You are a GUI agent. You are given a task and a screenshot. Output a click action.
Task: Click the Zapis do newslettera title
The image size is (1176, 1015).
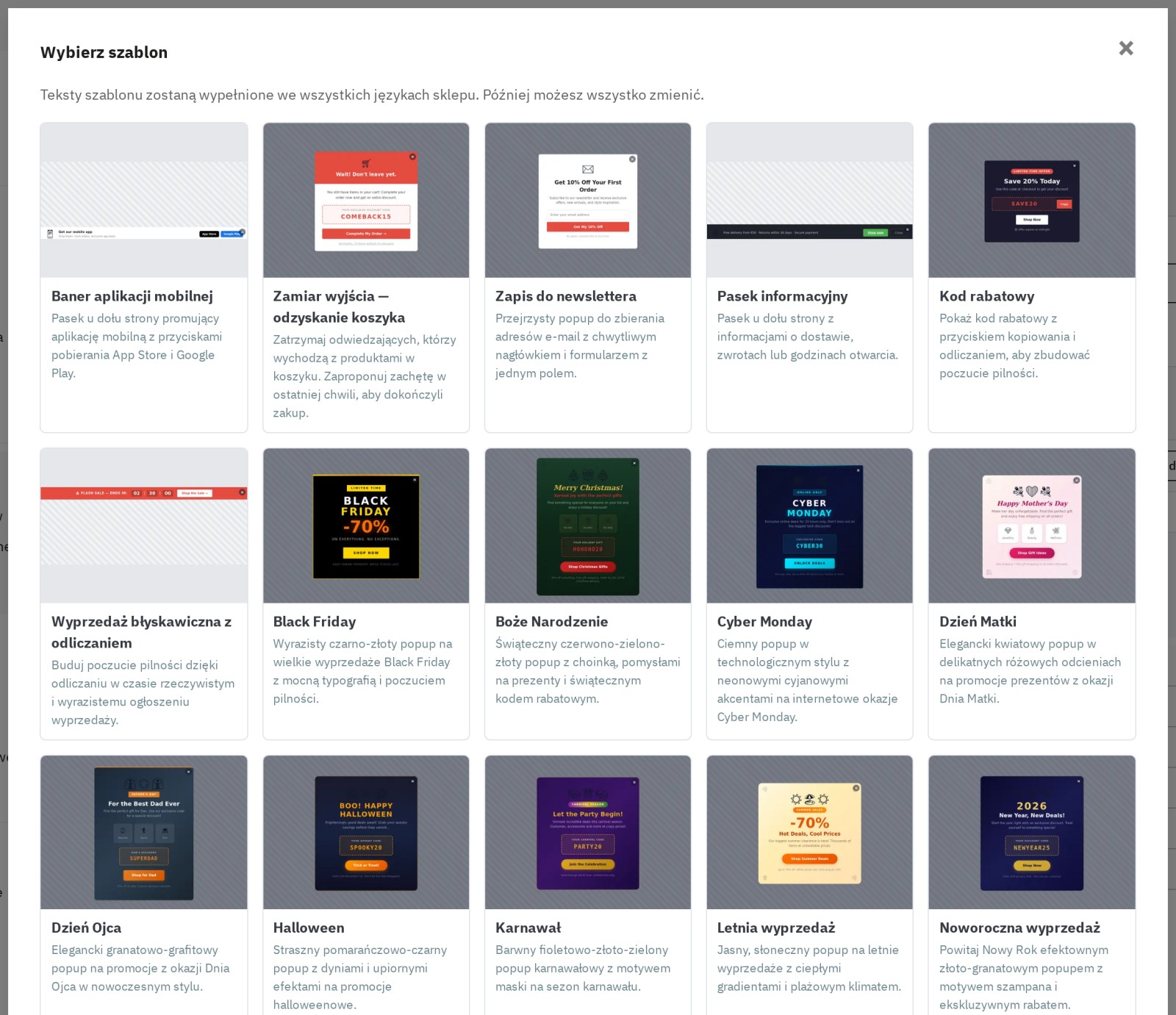[x=566, y=296]
